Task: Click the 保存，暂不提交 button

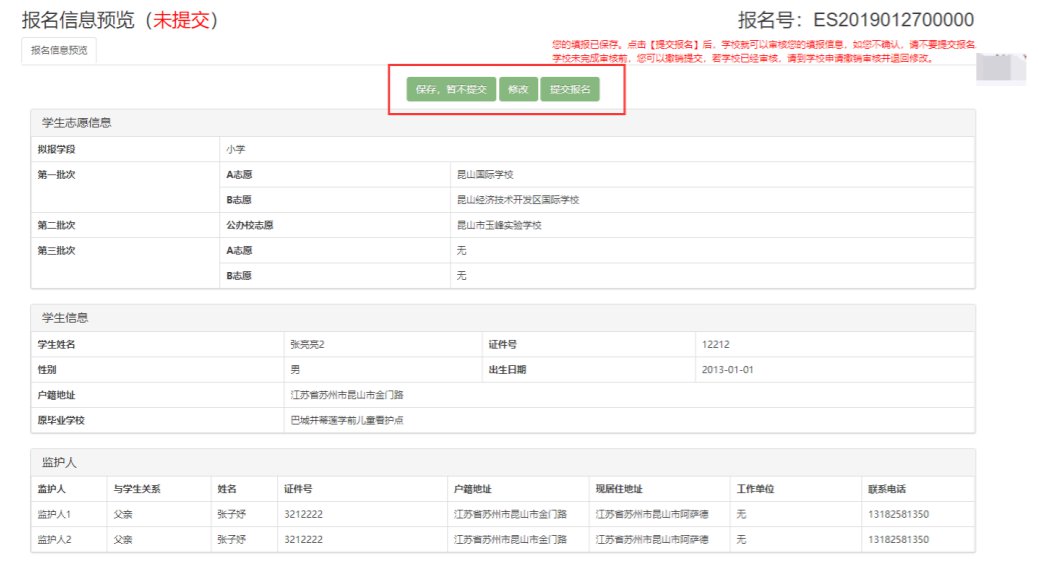Action: coord(451,89)
